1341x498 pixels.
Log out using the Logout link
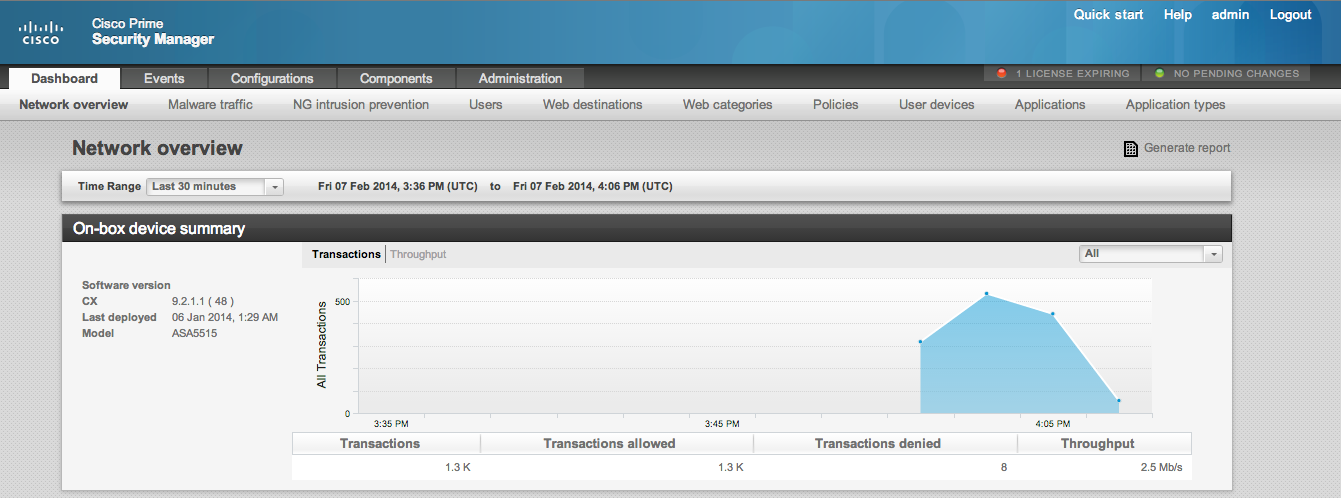pyautogui.click(x=1290, y=15)
